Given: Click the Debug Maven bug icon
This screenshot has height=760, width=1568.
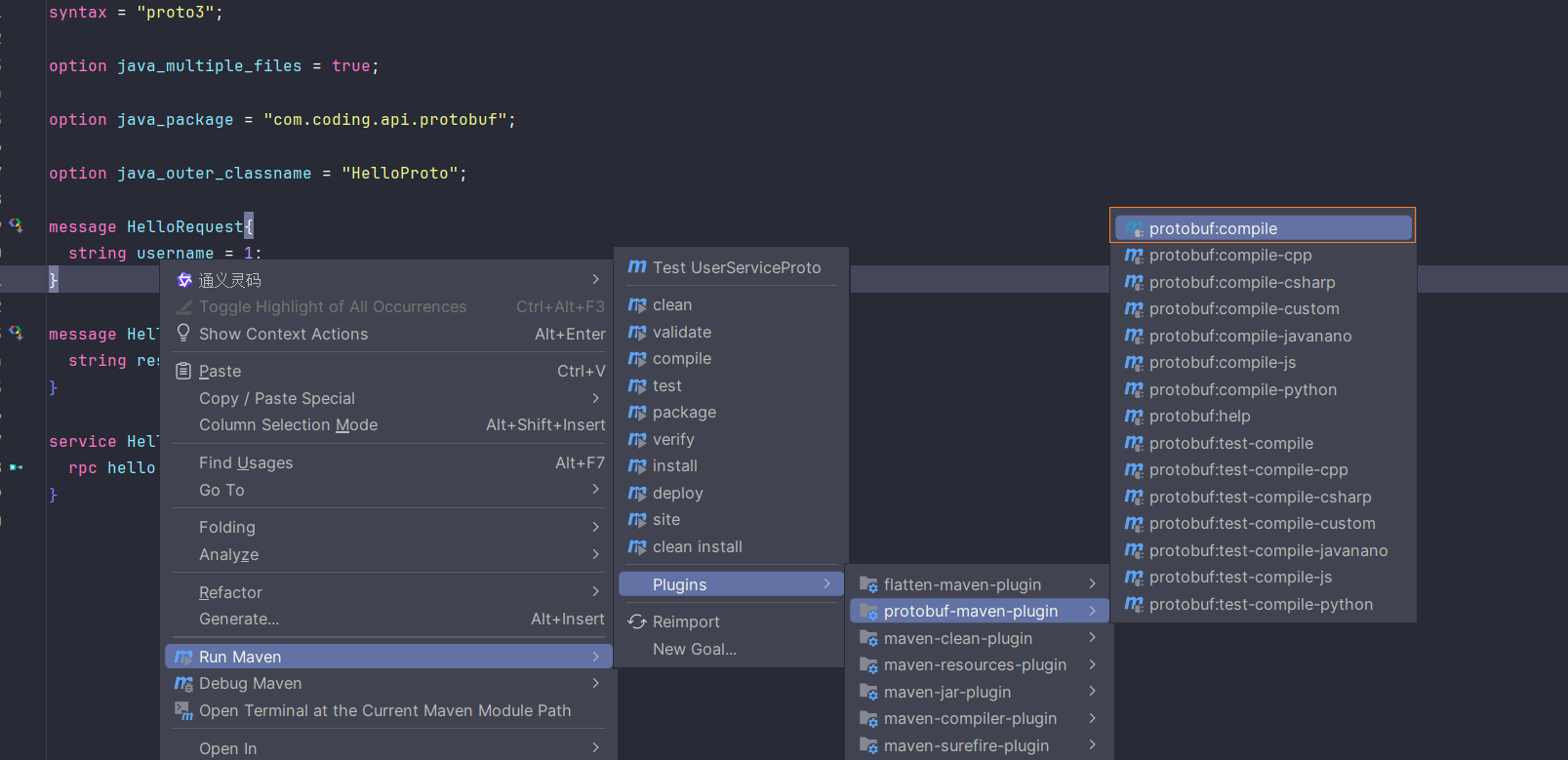Looking at the screenshot, I should point(183,684).
